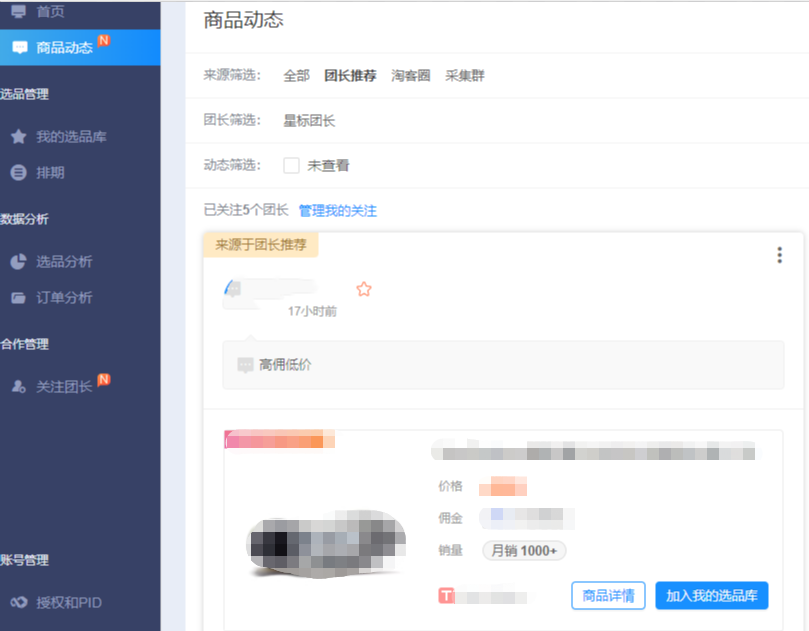Go to 首页 in the sidebar
The width and height of the screenshot is (809, 631).
pos(50,11)
